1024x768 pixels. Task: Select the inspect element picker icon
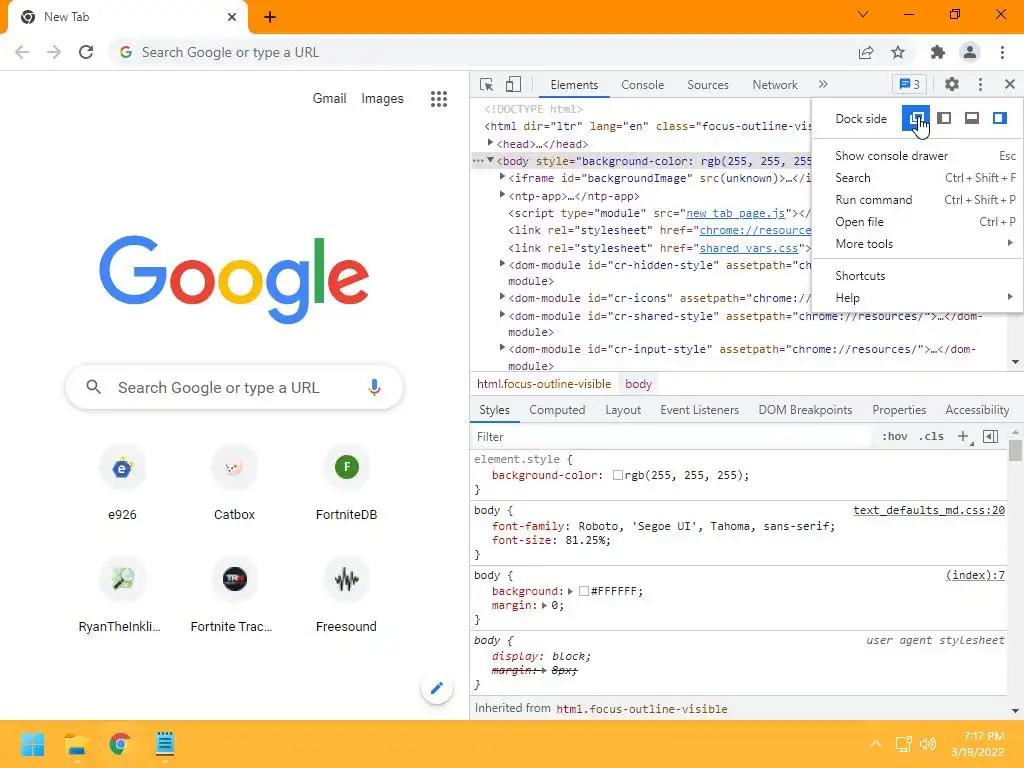tap(486, 84)
